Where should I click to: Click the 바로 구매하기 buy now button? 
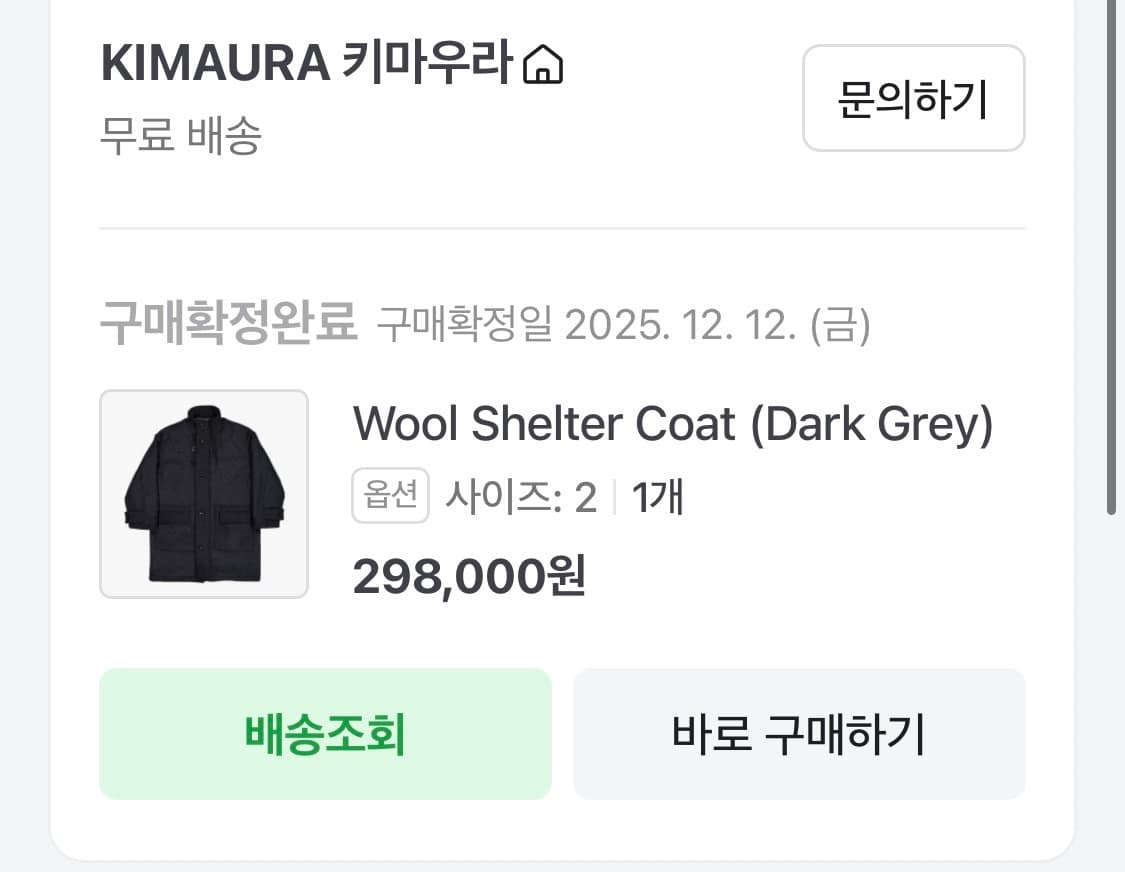[x=798, y=734]
